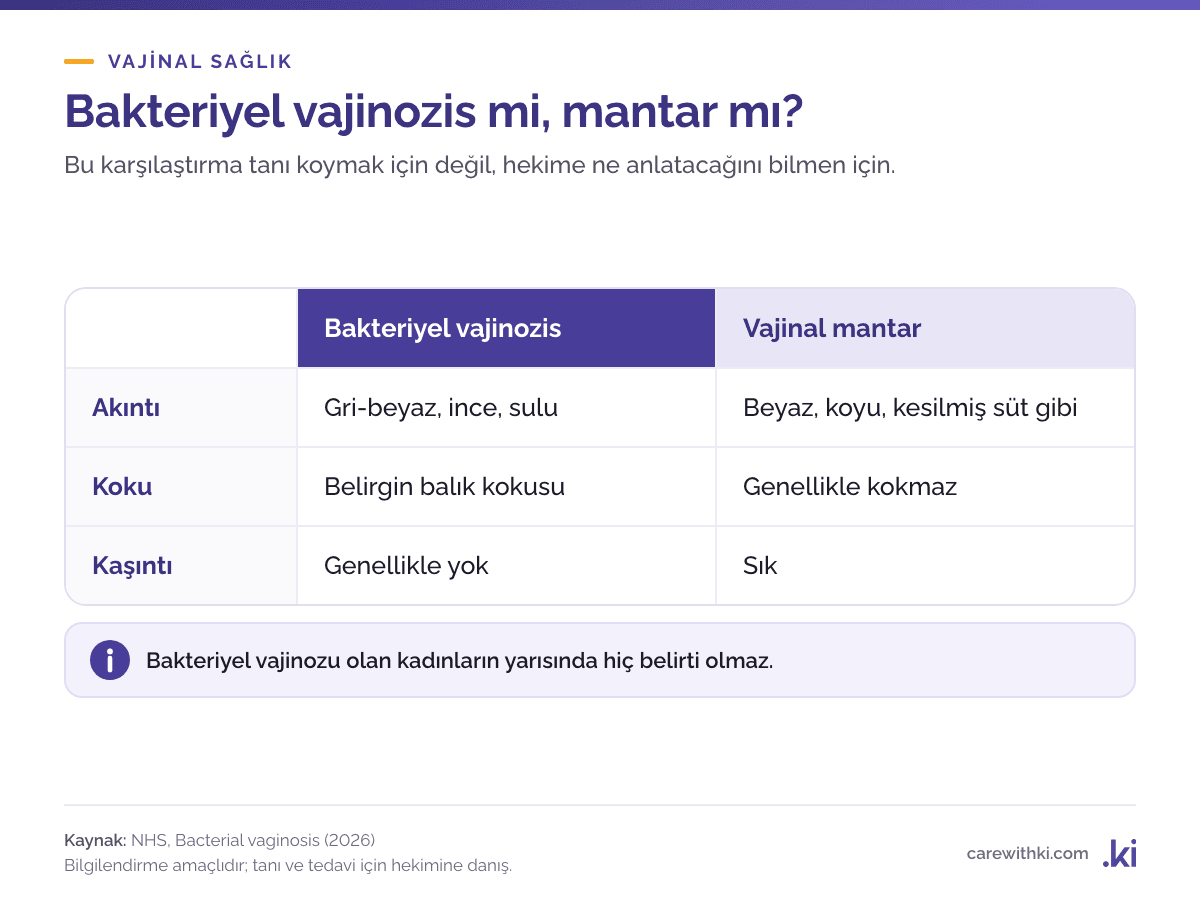The width and height of the screenshot is (1200, 900).
Task: Select the "Bakteriyel vajinozis" column header
Action: point(506,328)
